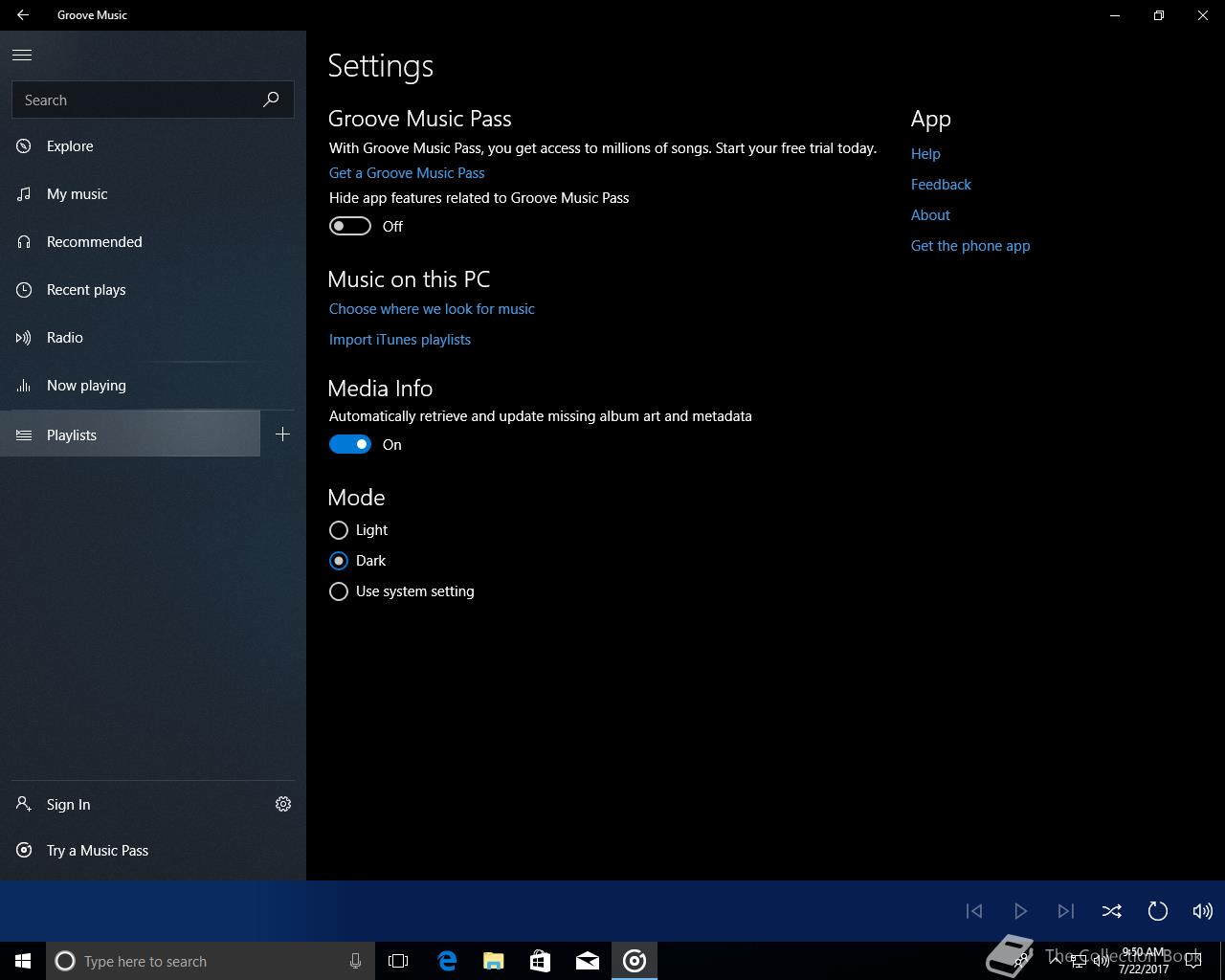The image size is (1225, 980).
Task: Open the Windows Start menu
Action: pos(23,961)
